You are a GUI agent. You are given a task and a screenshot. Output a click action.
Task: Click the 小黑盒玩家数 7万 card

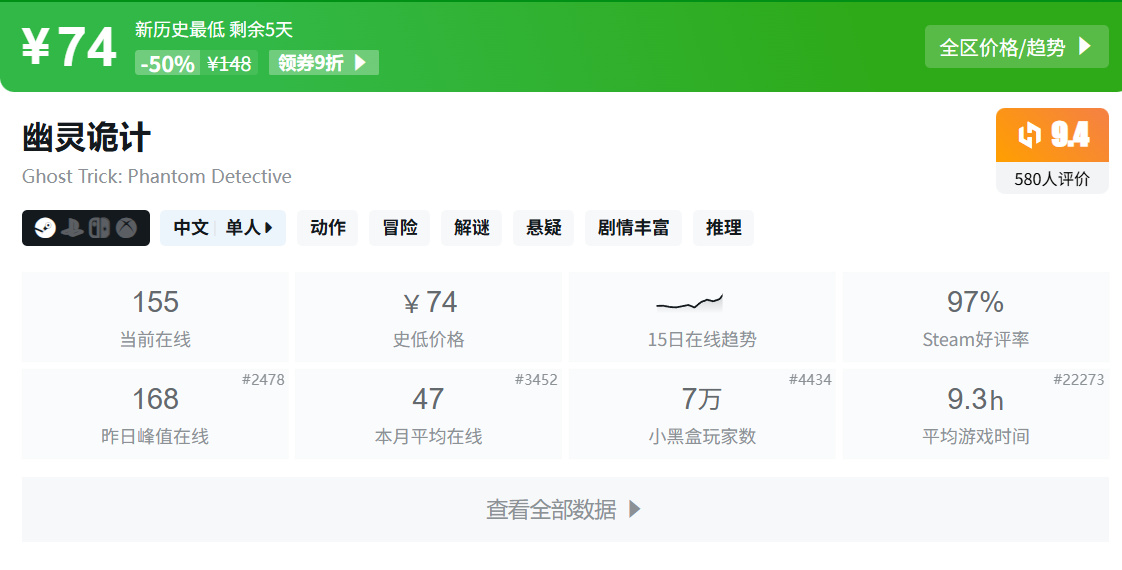click(x=702, y=413)
